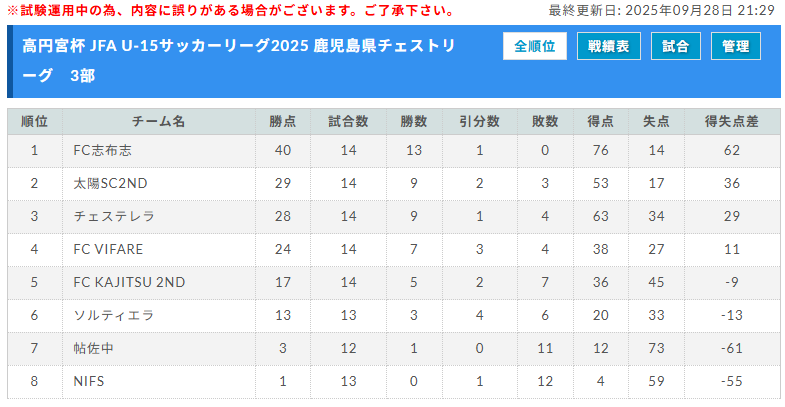The width and height of the screenshot is (785, 407).
Task: Open the 帖佐中 team link
Action: click(95, 348)
